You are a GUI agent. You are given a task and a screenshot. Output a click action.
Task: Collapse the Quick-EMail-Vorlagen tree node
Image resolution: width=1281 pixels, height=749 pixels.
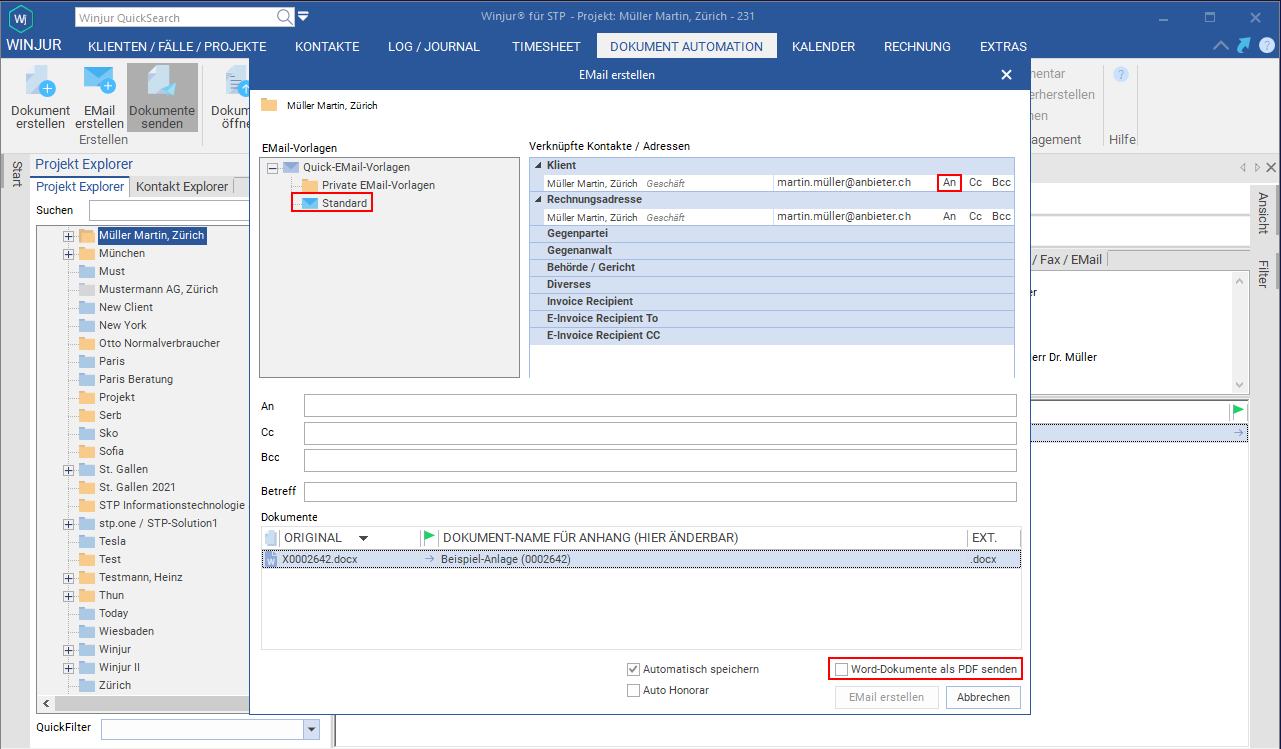click(x=273, y=168)
